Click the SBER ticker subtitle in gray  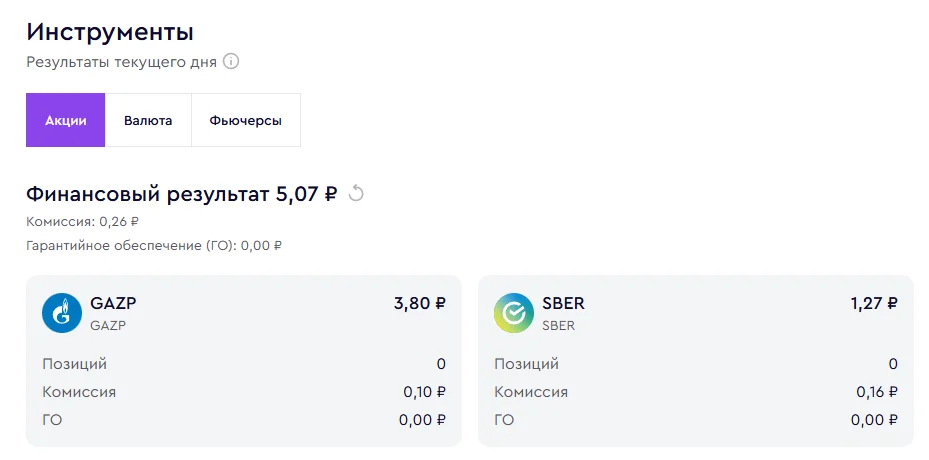(x=559, y=325)
